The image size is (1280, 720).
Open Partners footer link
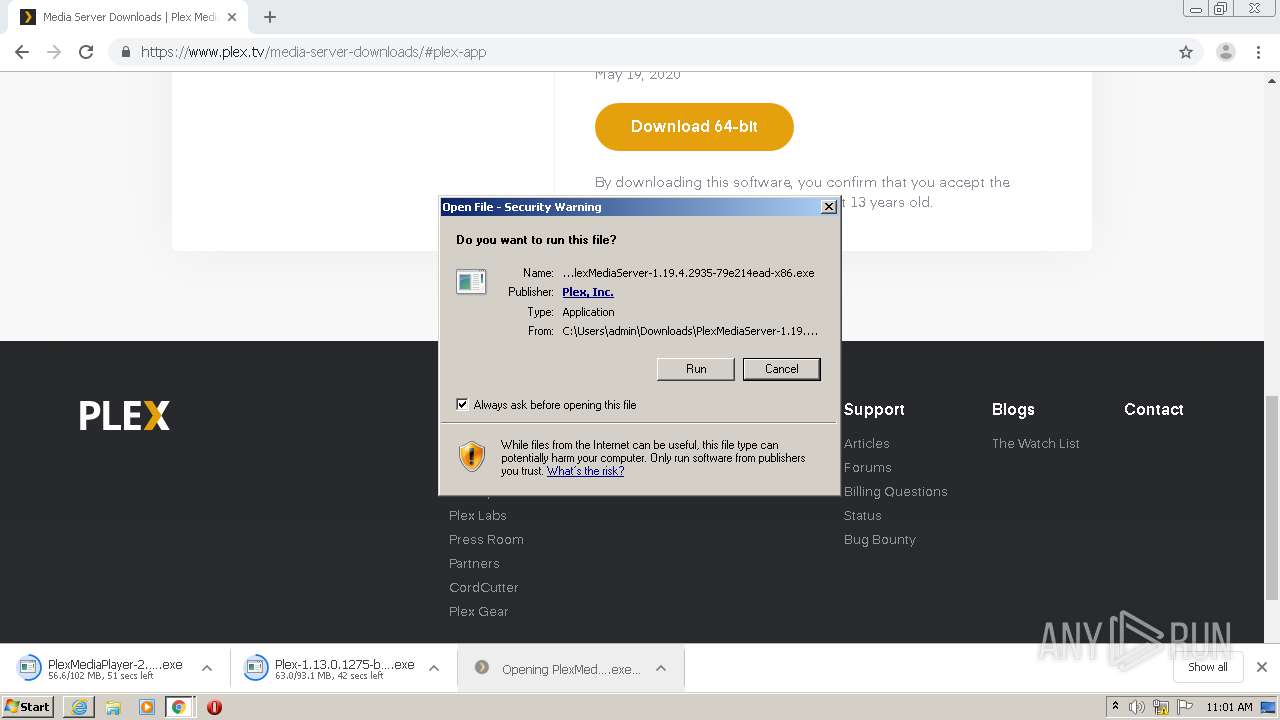point(474,563)
